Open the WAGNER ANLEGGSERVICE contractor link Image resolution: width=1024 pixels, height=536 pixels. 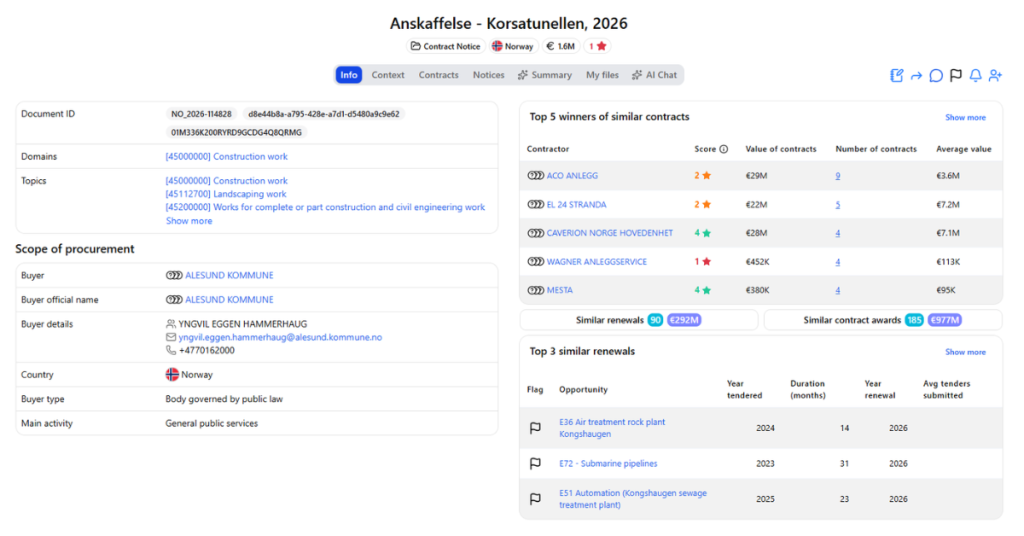[597, 262]
